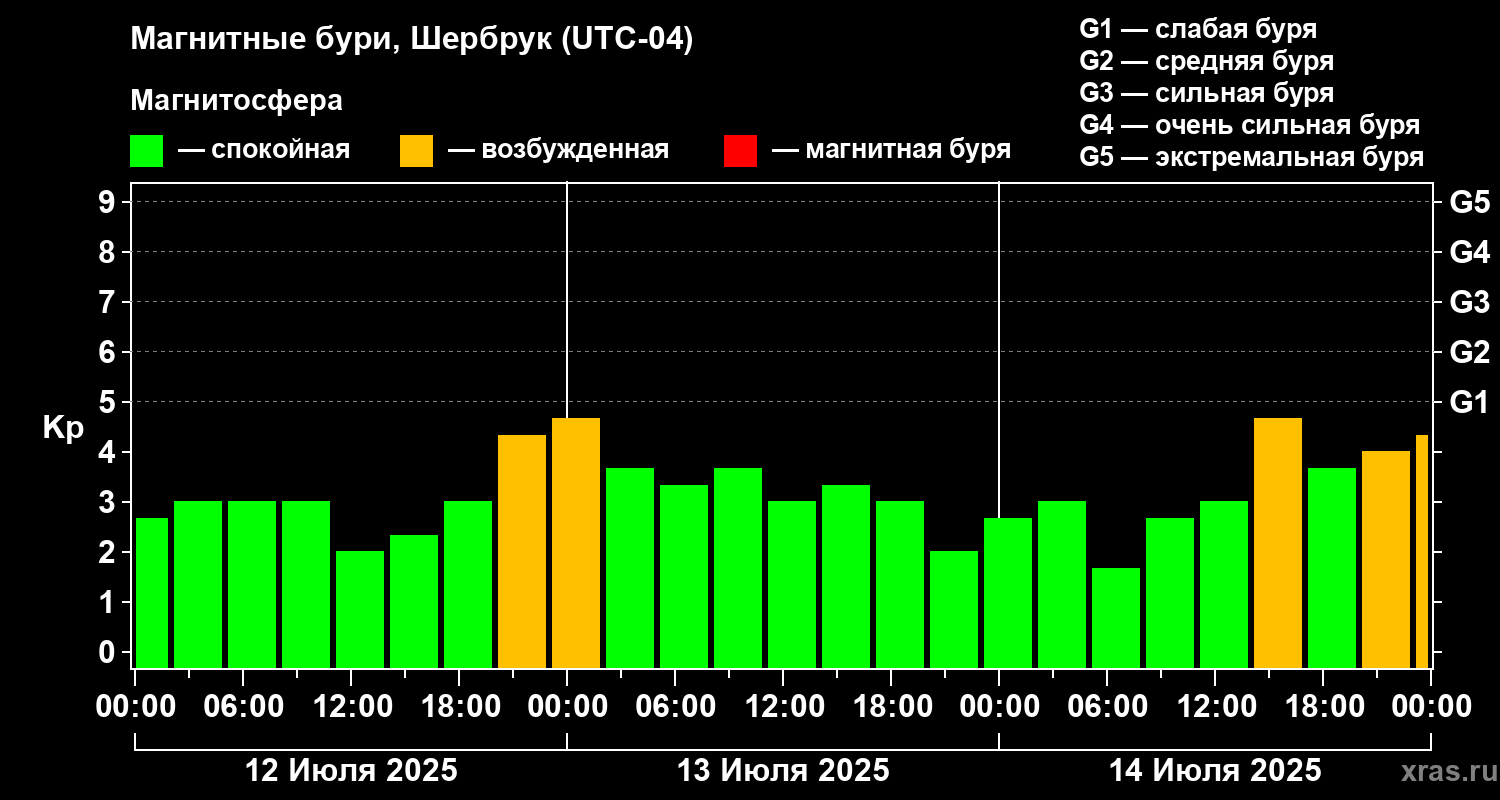Click the orange bar starting 15:00 on 14 July
1500x800 pixels.
pyautogui.click(x=1278, y=543)
